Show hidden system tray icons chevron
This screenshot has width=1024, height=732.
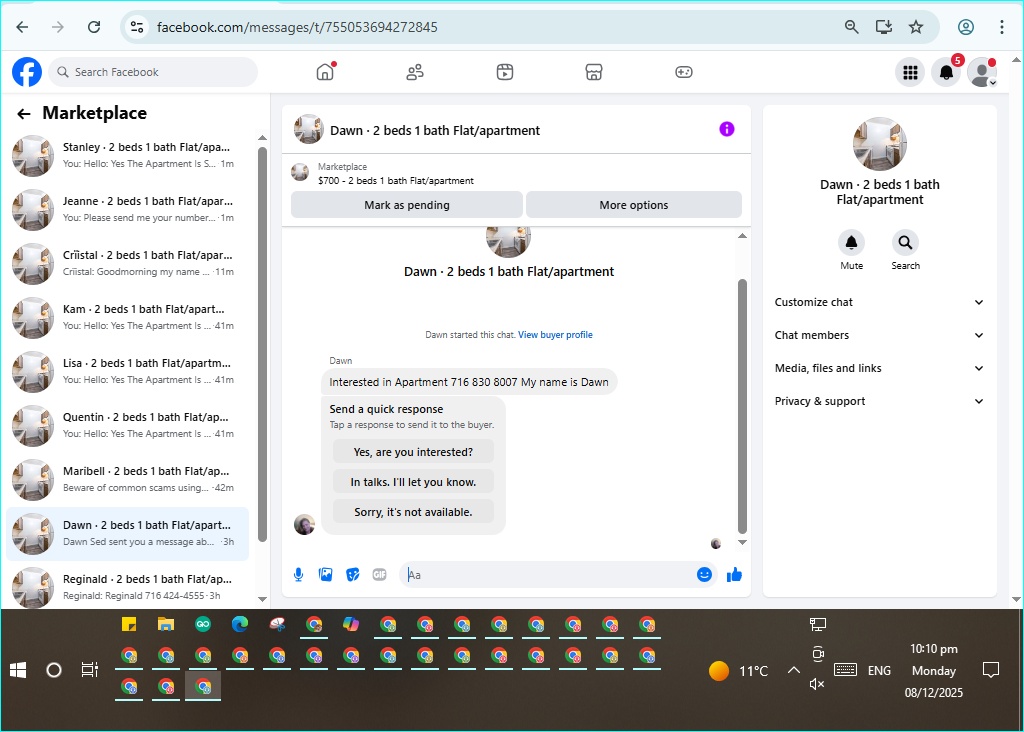tap(793, 670)
